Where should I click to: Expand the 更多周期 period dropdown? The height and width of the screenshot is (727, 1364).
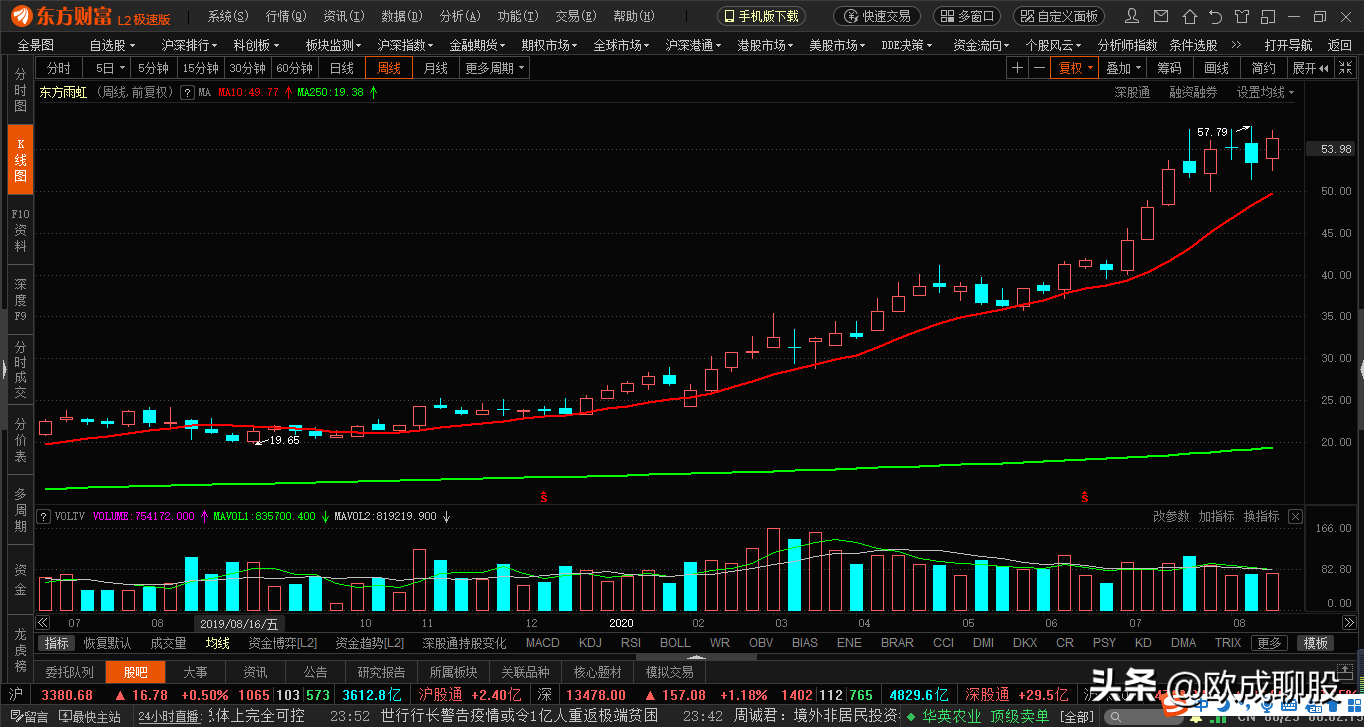(x=495, y=68)
